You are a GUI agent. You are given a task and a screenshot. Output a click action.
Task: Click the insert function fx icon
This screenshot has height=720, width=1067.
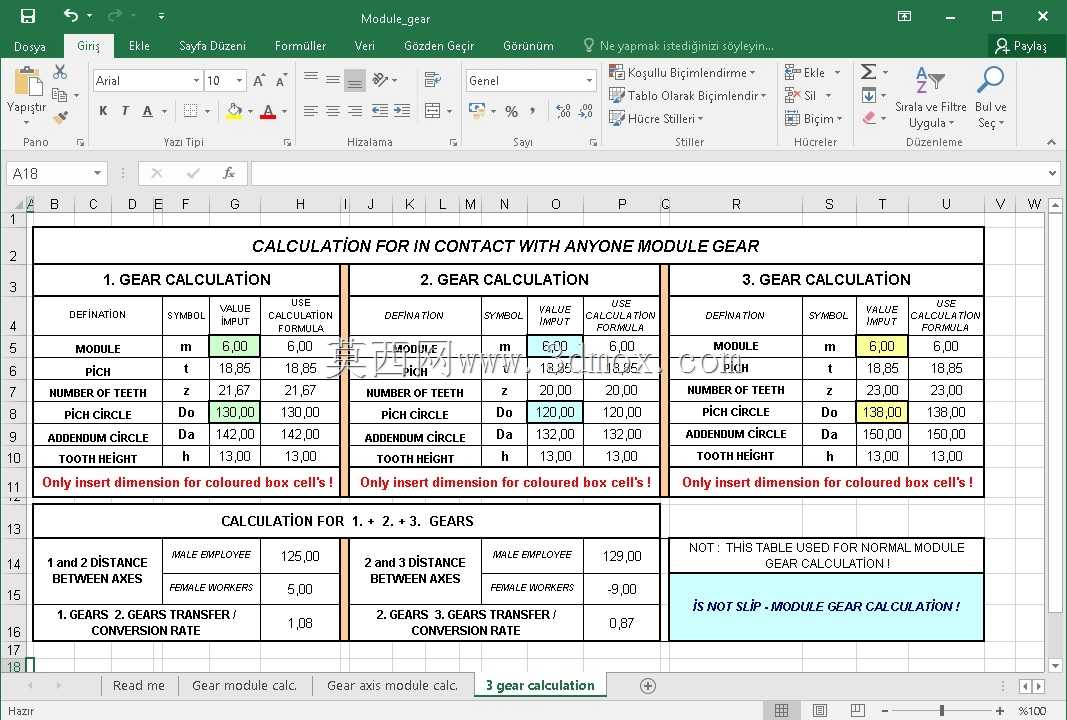(229, 174)
